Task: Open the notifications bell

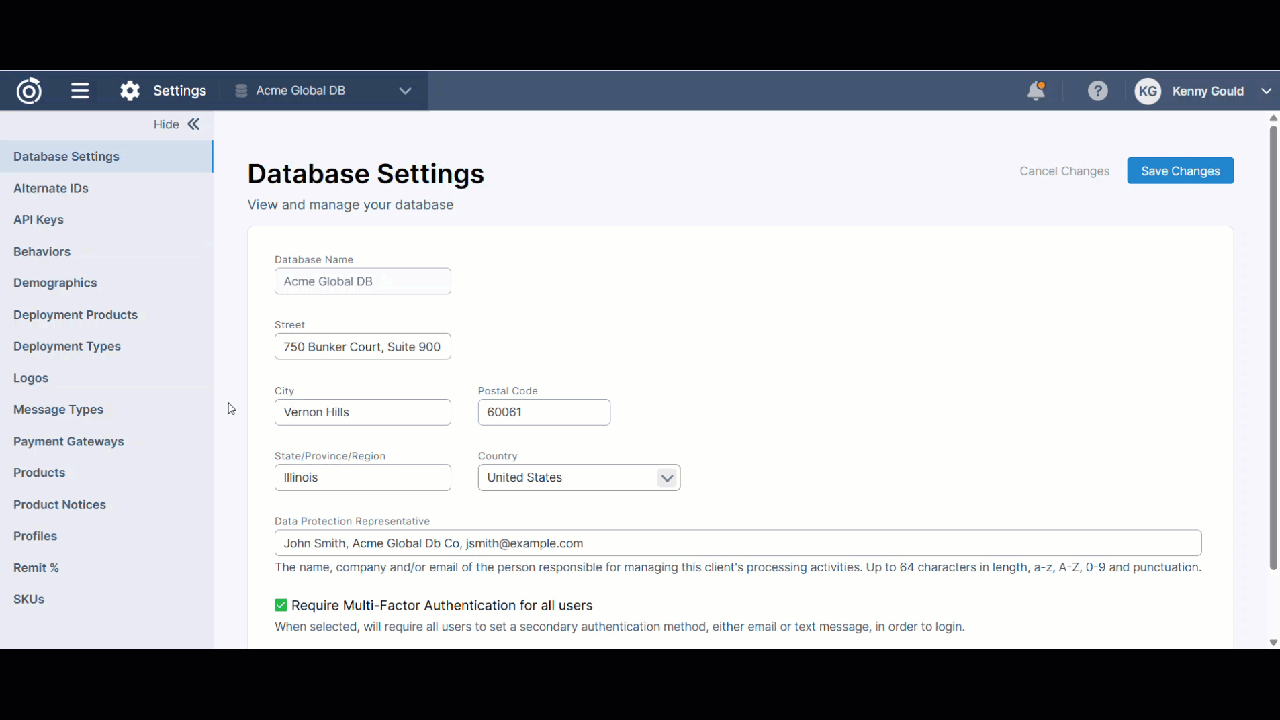Action: (1036, 91)
